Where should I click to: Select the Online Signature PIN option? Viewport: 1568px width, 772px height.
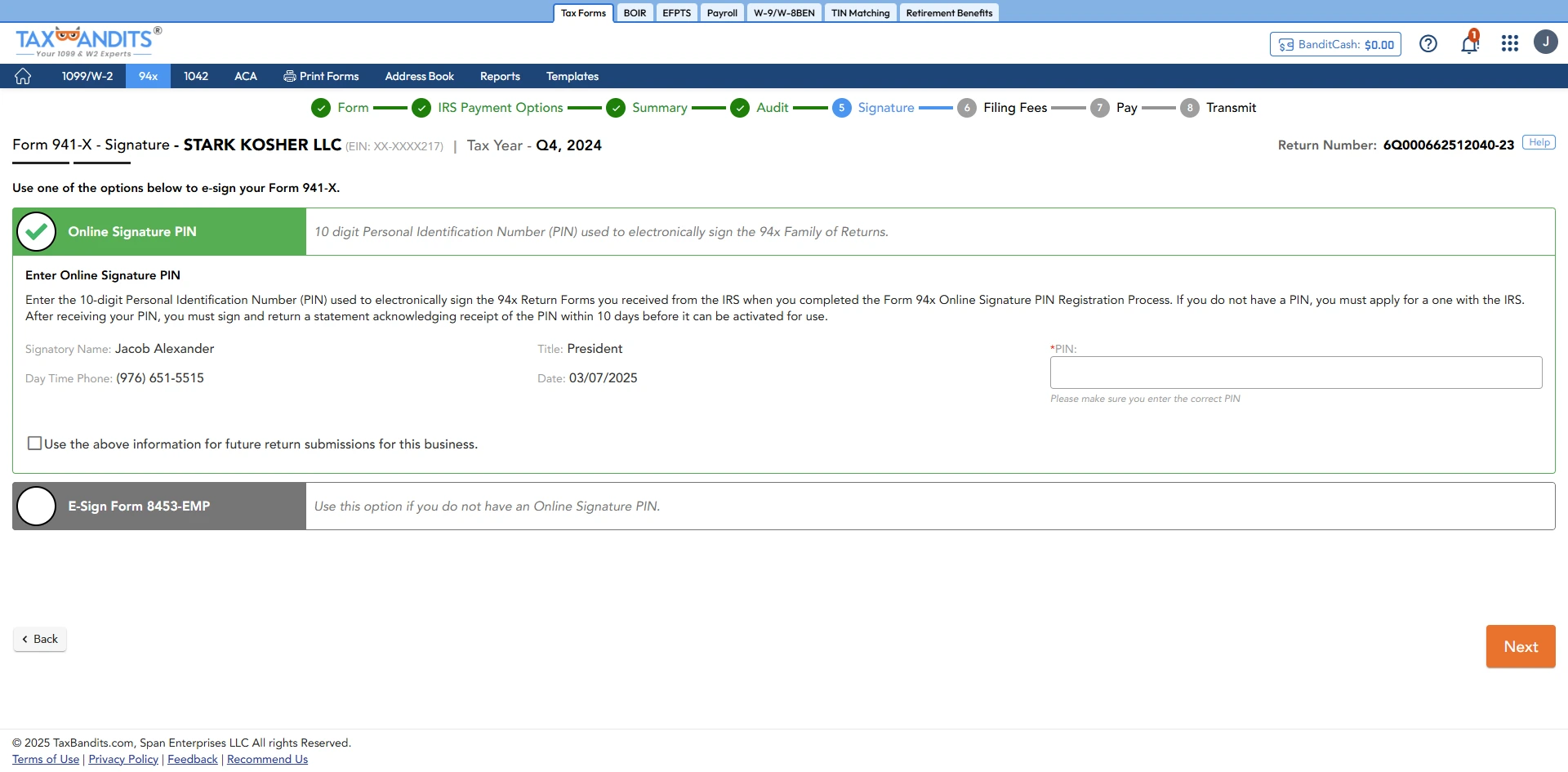click(x=37, y=232)
